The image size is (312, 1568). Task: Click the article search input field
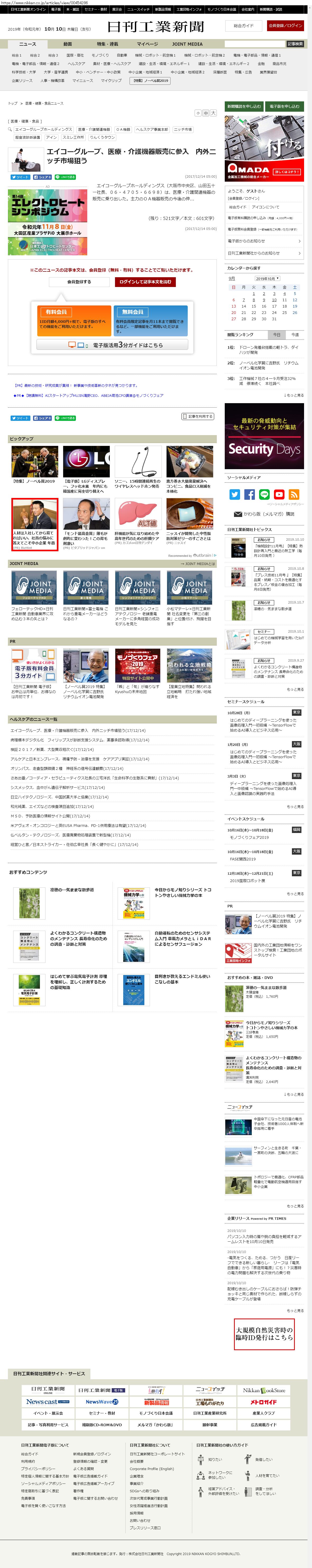pyautogui.click(x=254, y=44)
